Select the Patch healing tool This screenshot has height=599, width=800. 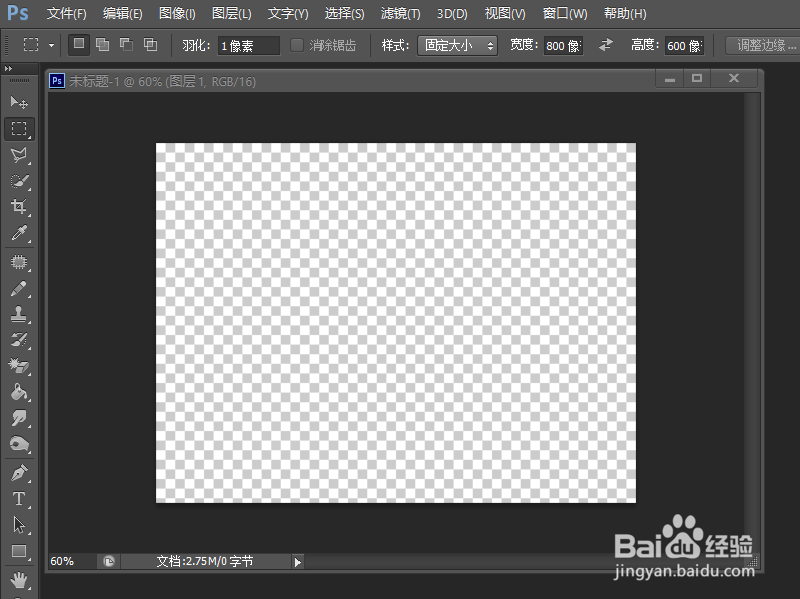pos(19,262)
